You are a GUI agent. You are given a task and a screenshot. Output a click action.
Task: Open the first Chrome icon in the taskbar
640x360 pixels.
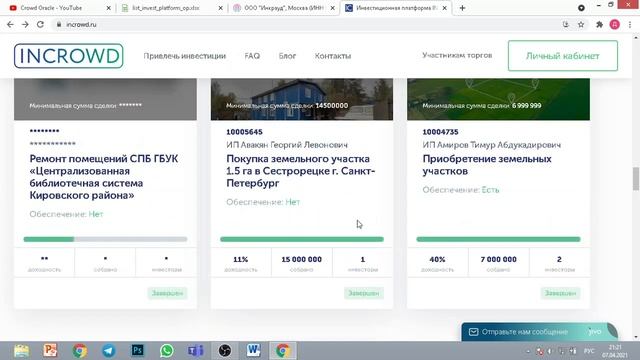tap(80, 351)
